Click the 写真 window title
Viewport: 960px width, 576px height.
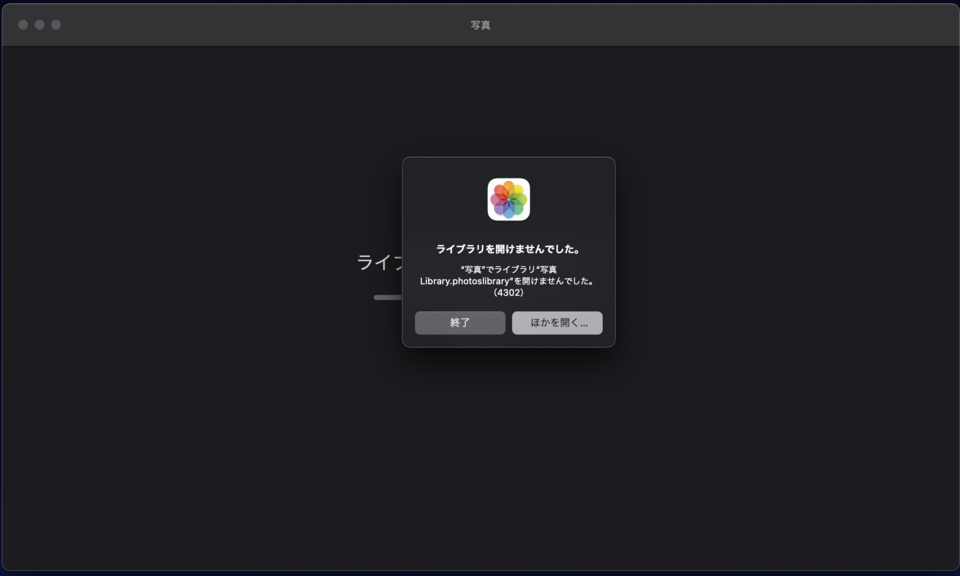[481, 25]
